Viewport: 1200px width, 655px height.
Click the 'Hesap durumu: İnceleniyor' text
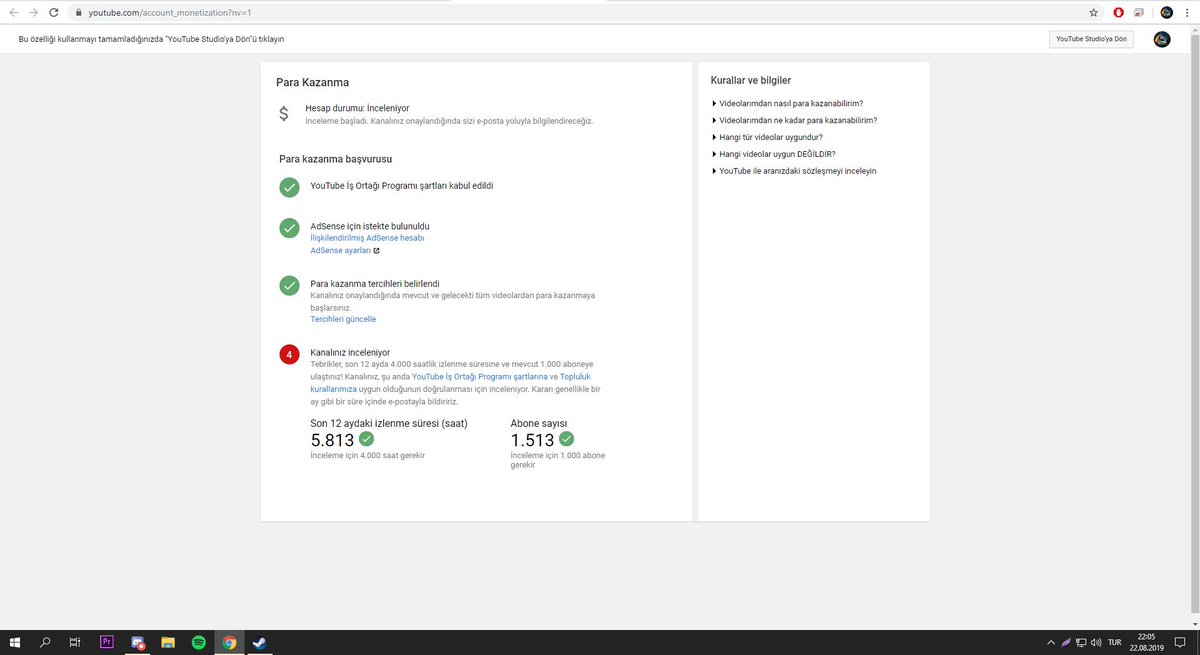click(x=357, y=108)
